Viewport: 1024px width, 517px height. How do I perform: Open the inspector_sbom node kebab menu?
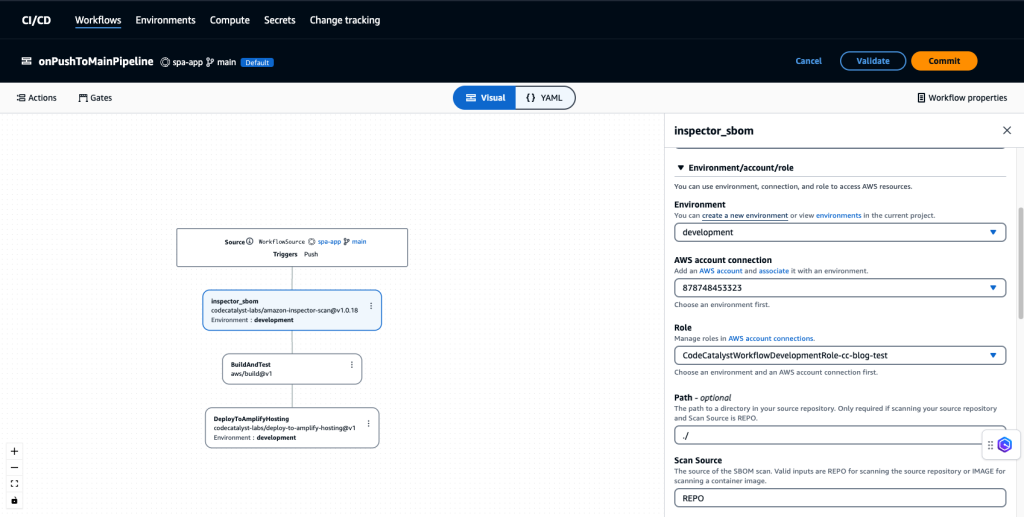[371, 306]
